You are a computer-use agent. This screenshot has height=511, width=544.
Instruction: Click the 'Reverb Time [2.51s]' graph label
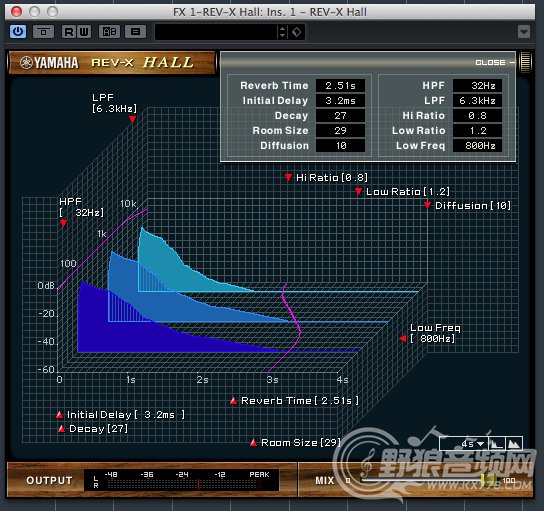(x=300, y=401)
